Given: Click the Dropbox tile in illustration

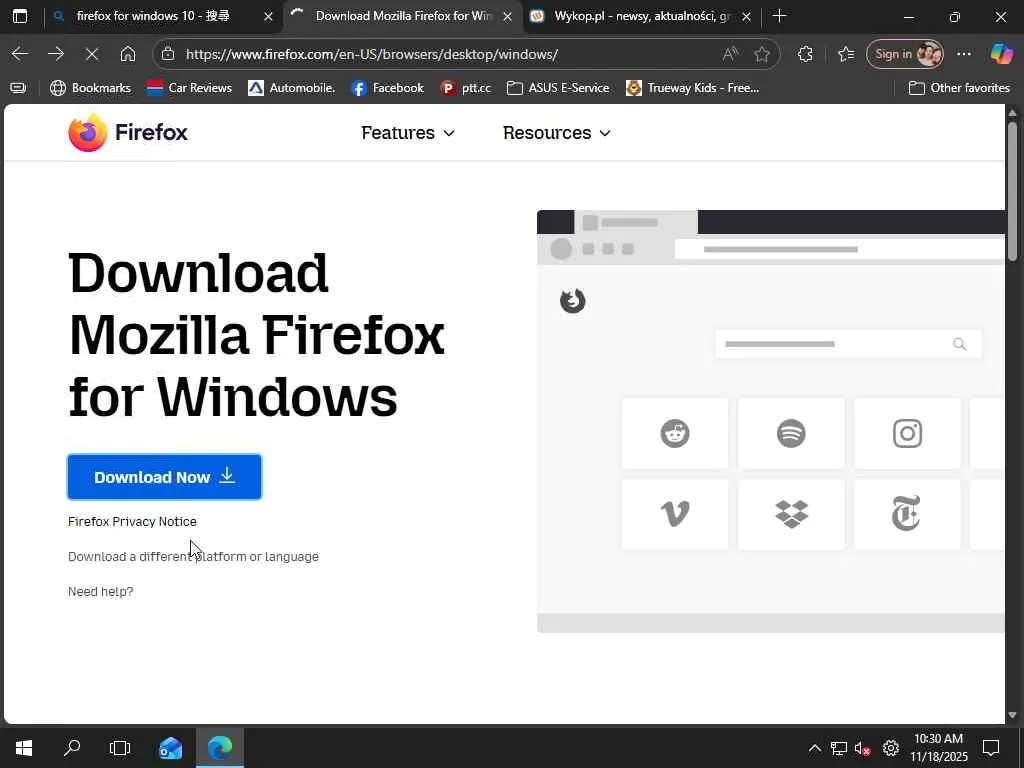Looking at the screenshot, I should click(791, 514).
